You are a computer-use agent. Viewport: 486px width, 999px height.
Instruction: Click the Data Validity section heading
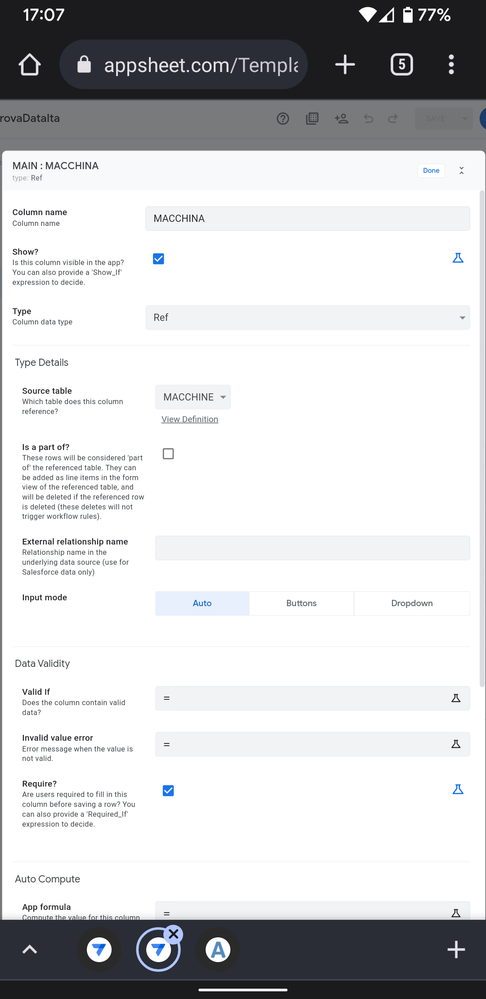point(42,663)
